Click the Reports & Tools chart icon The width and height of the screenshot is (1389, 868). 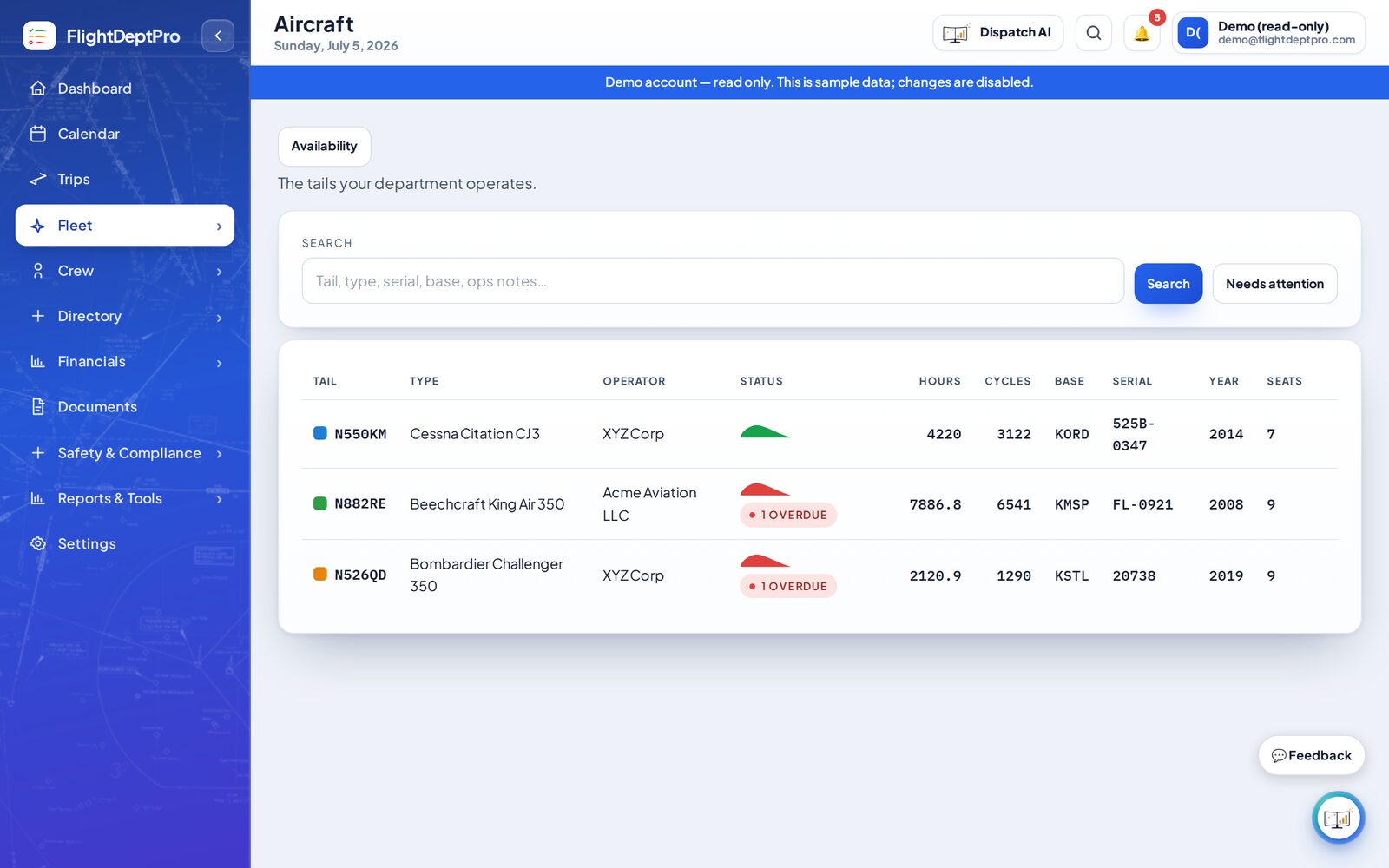click(x=37, y=498)
